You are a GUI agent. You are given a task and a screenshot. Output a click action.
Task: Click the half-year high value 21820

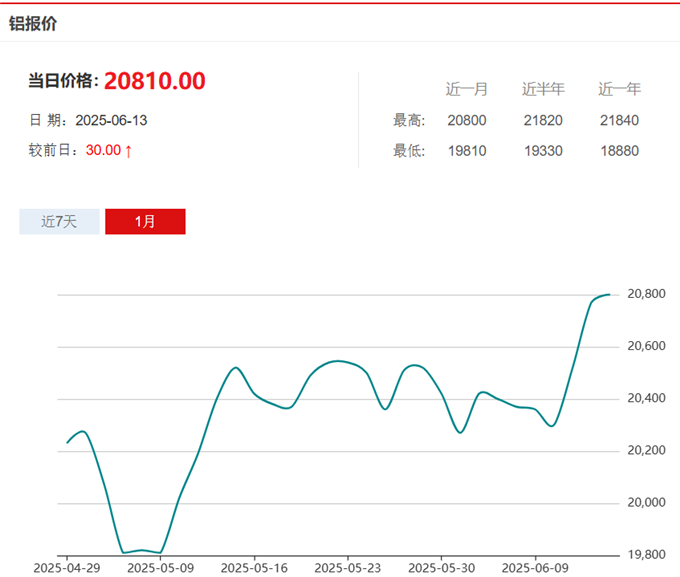(x=543, y=120)
